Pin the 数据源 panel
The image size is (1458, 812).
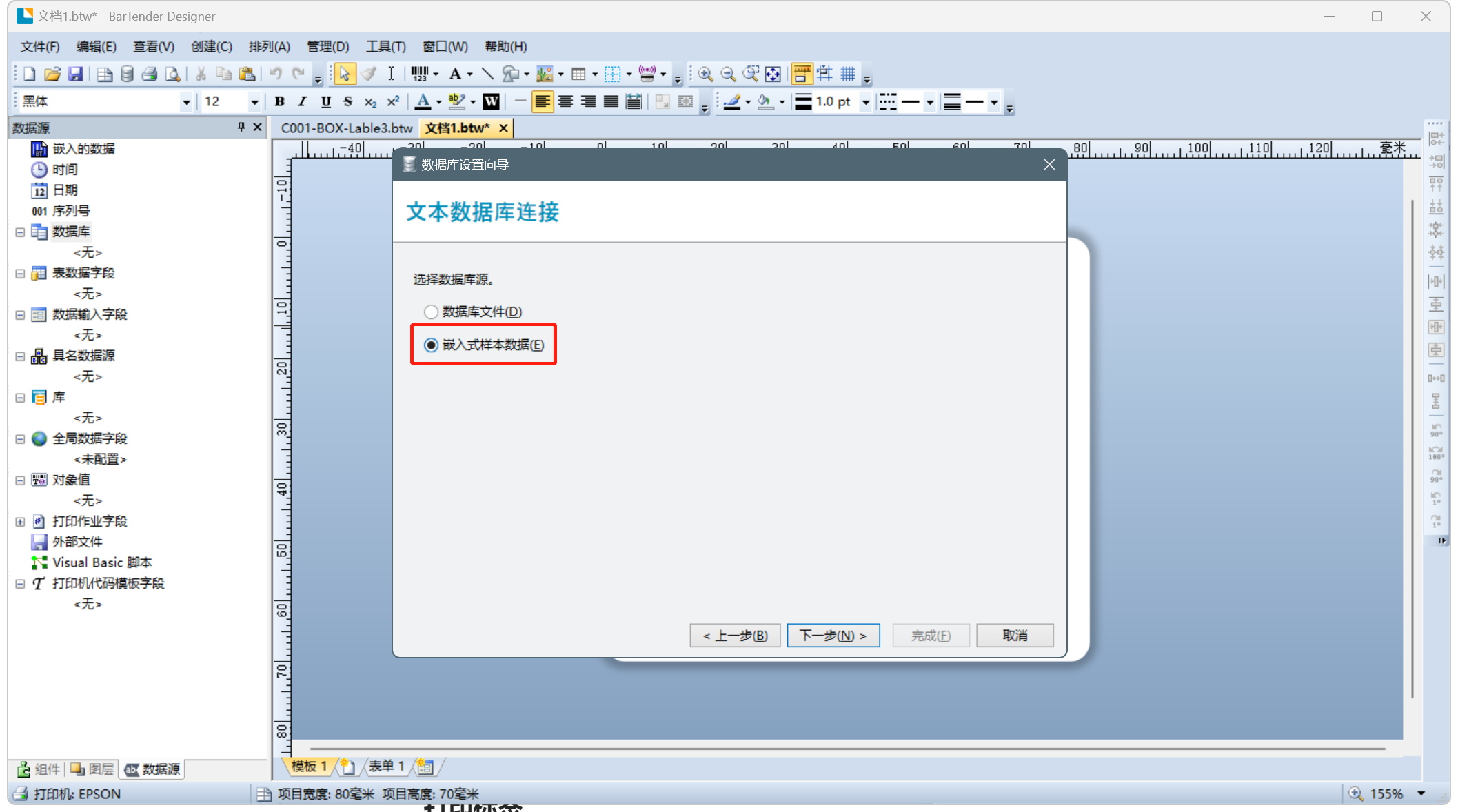[241, 127]
